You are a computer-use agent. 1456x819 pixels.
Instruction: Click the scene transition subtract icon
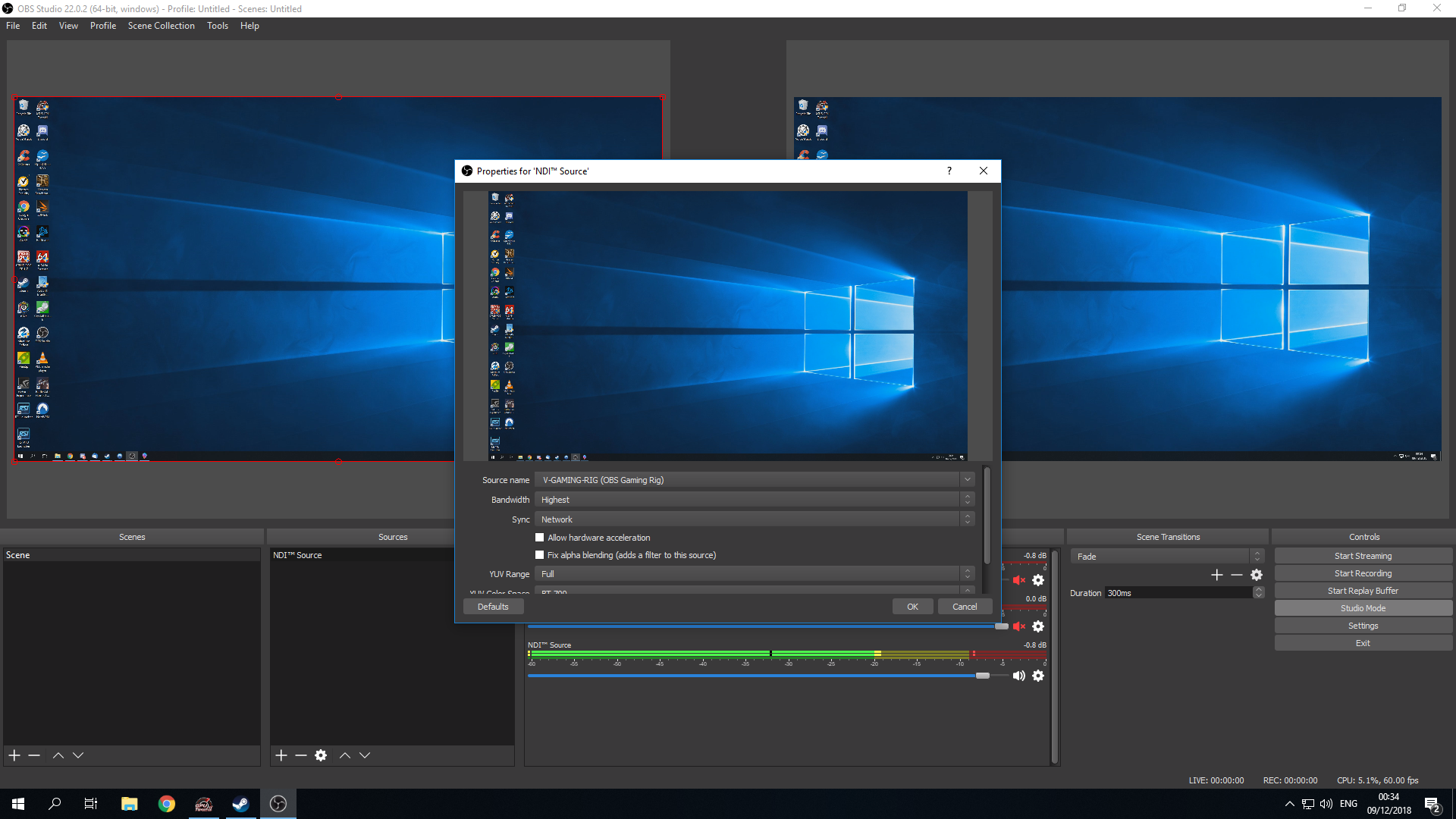click(1237, 574)
